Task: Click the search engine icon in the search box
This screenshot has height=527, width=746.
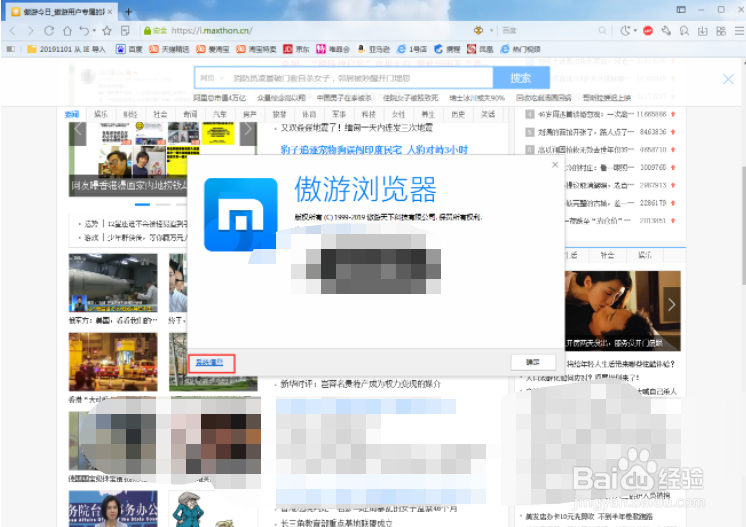Action: pyautogui.click(x=478, y=30)
